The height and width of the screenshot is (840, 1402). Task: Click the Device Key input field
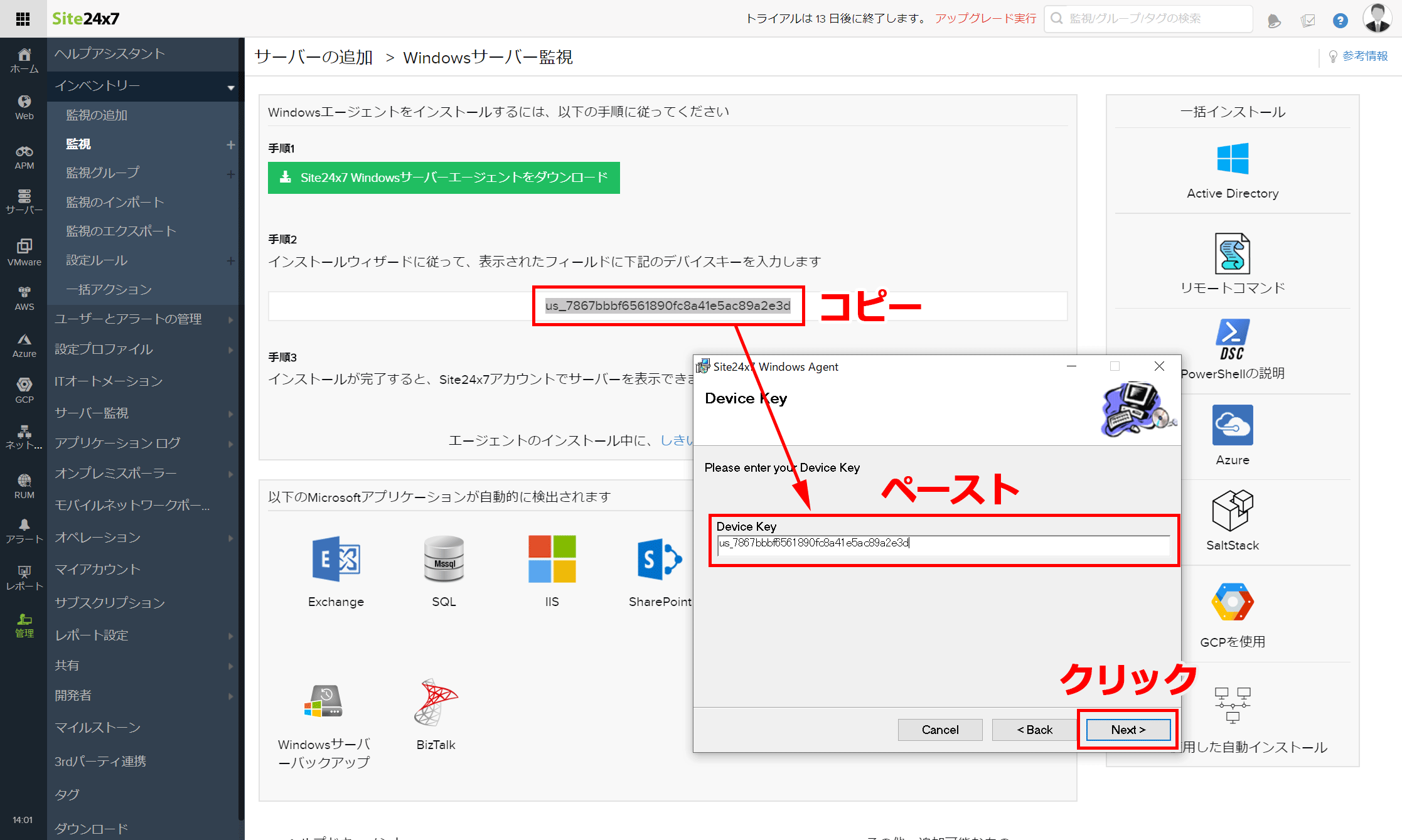[x=943, y=545]
